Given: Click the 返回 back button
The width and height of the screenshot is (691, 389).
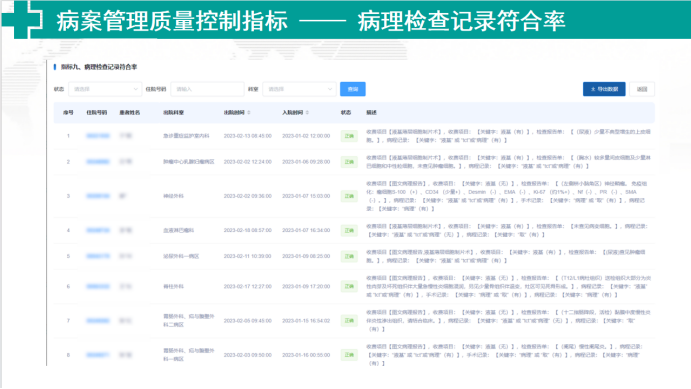Looking at the screenshot, I should pos(642,89).
